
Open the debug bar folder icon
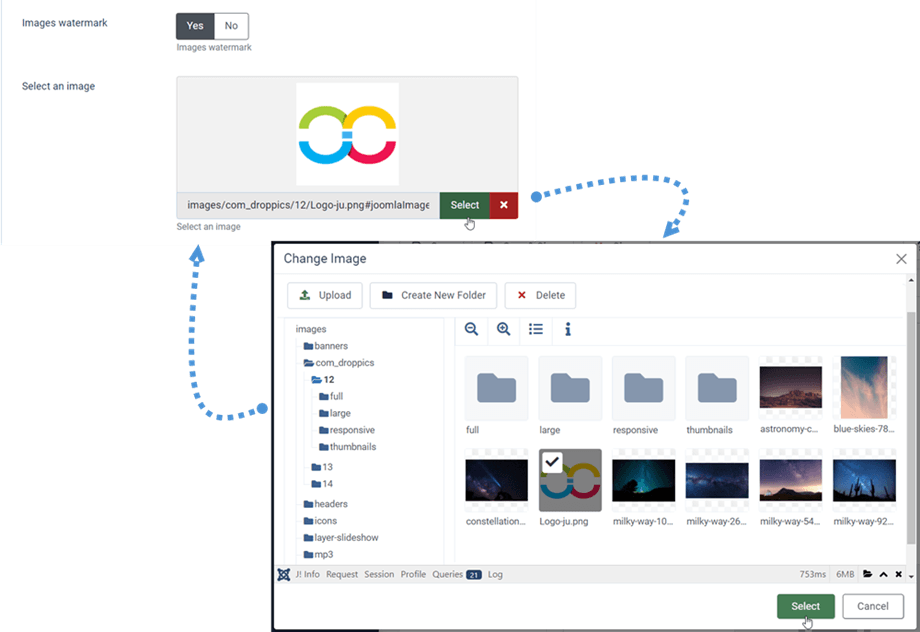pyautogui.click(x=868, y=575)
